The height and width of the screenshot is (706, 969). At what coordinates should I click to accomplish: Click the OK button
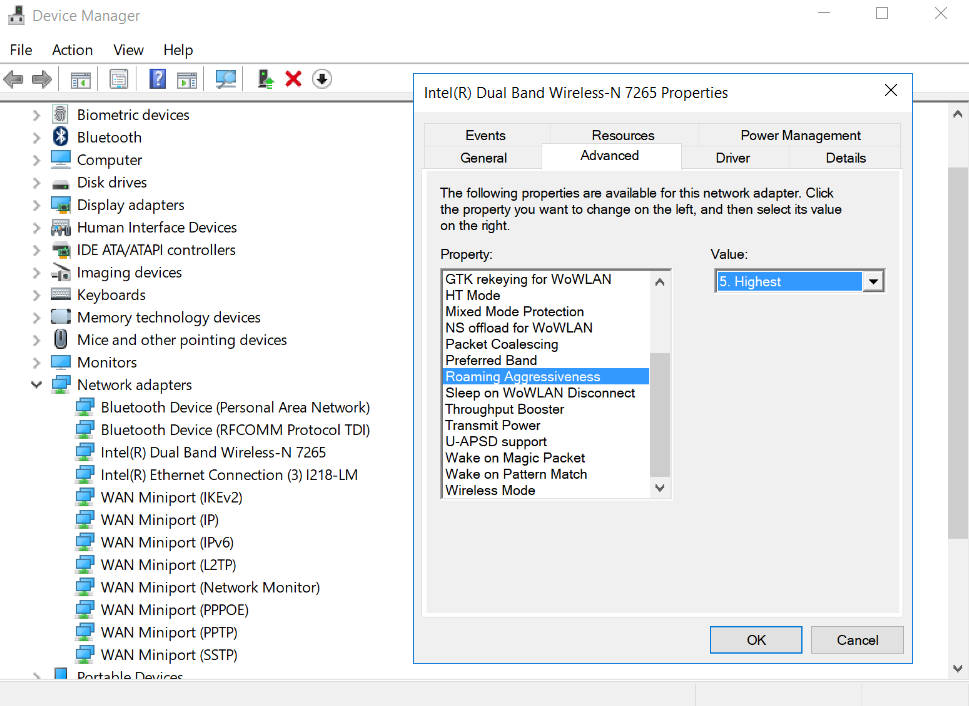point(756,640)
